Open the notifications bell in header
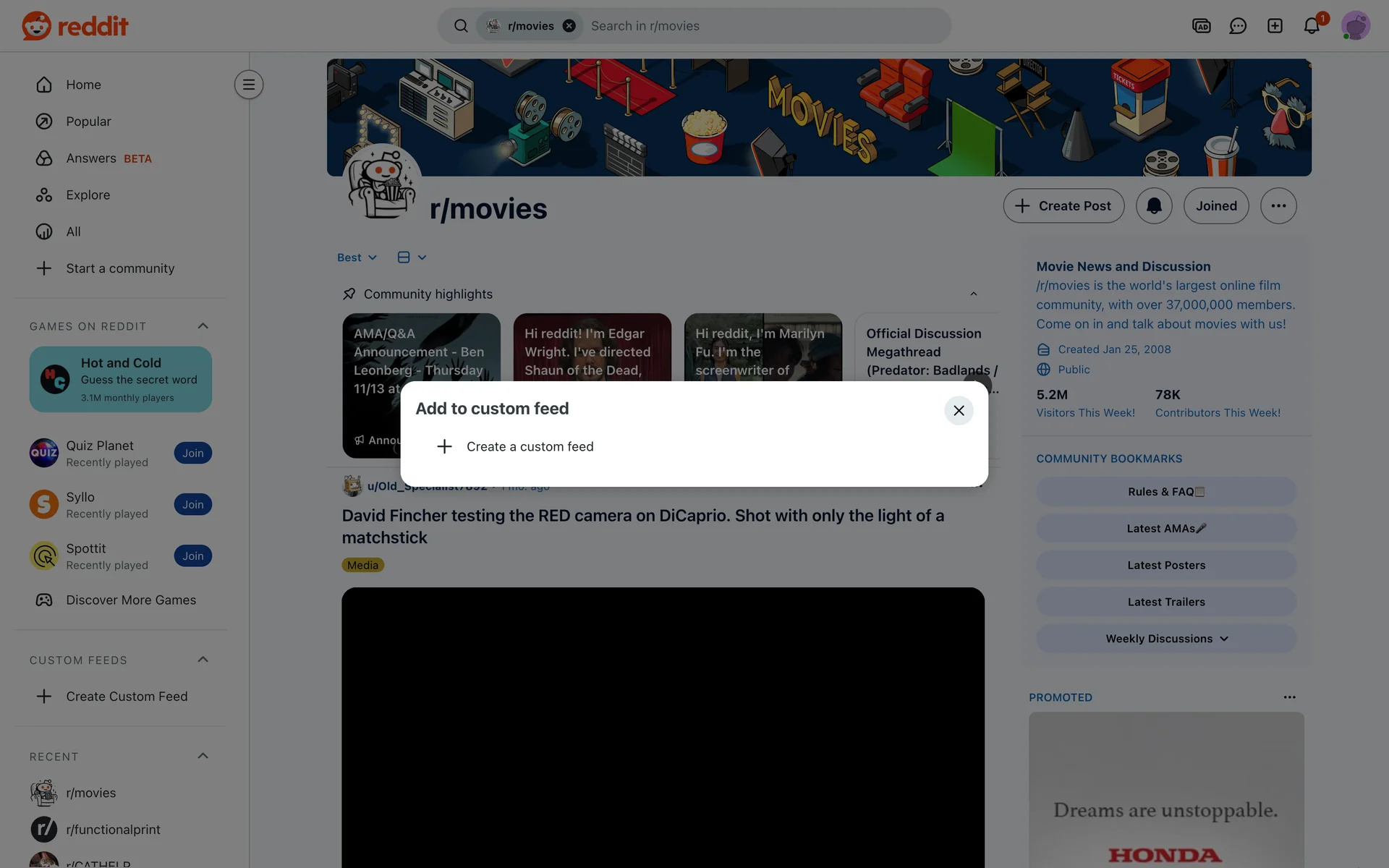This screenshot has height=868, width=1389. pyautogui.click(x=1311, y=26)
